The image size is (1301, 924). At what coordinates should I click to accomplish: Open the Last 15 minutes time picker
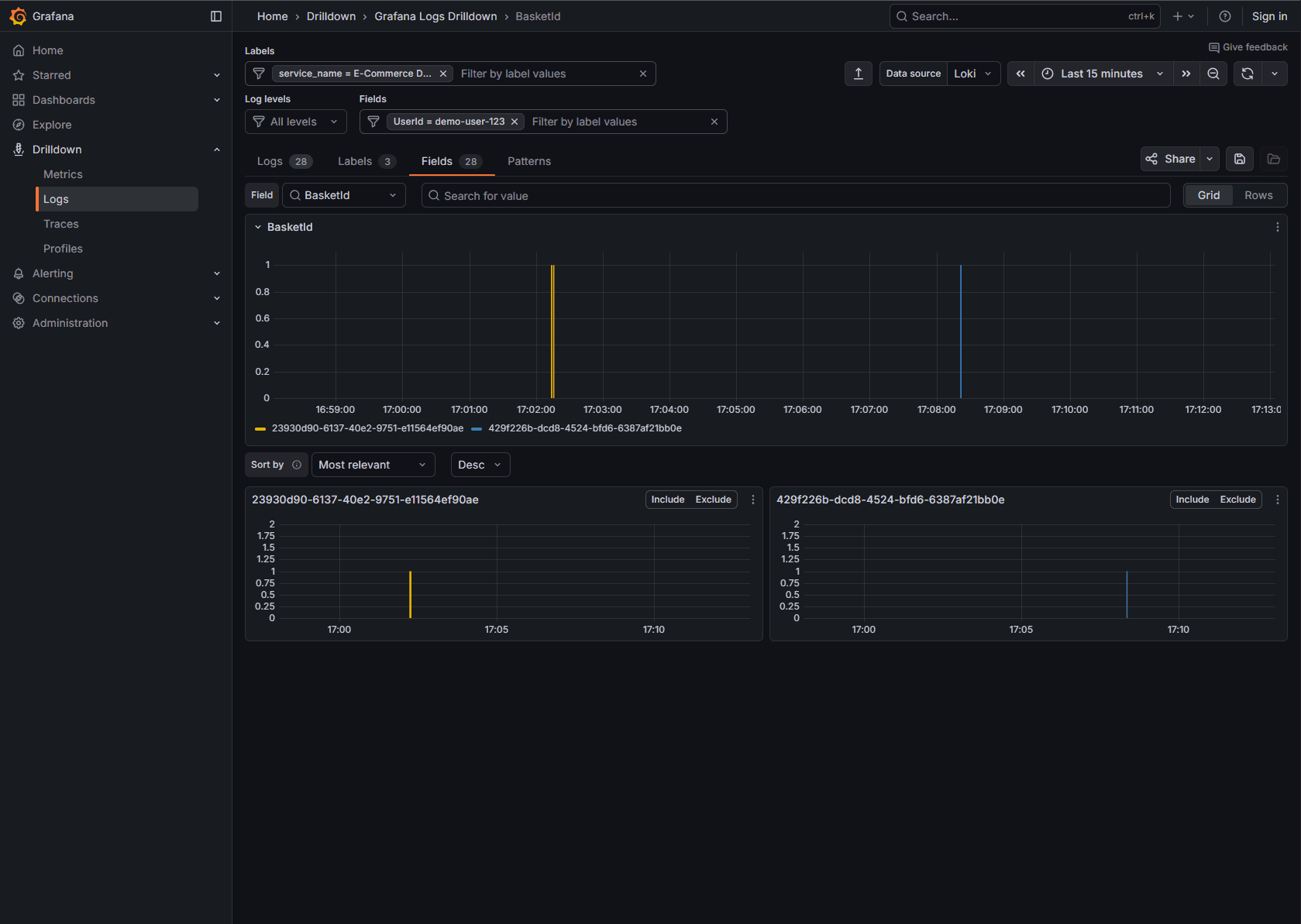click(x=1101, y=73)
